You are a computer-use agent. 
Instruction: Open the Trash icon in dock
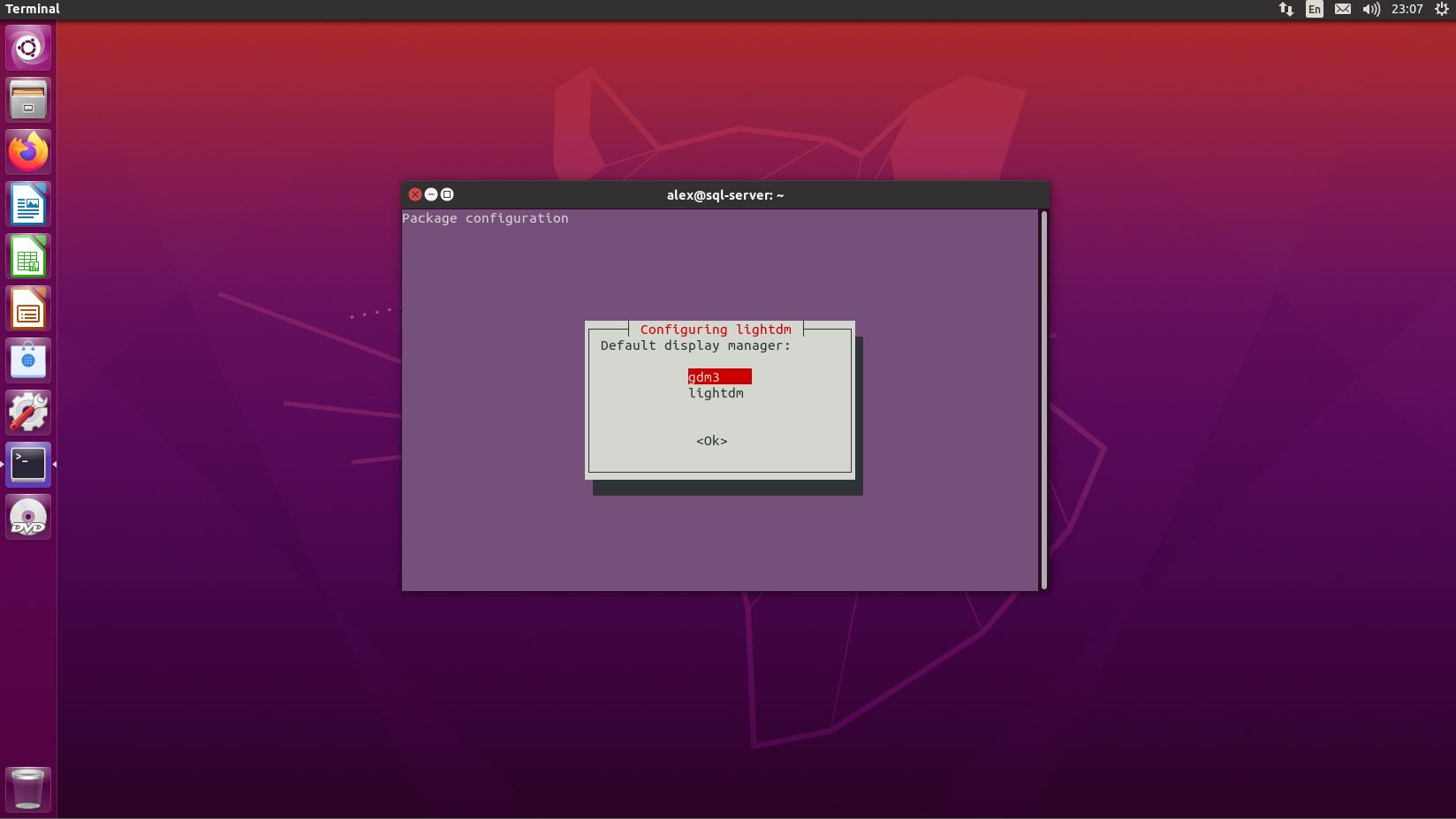28,789
